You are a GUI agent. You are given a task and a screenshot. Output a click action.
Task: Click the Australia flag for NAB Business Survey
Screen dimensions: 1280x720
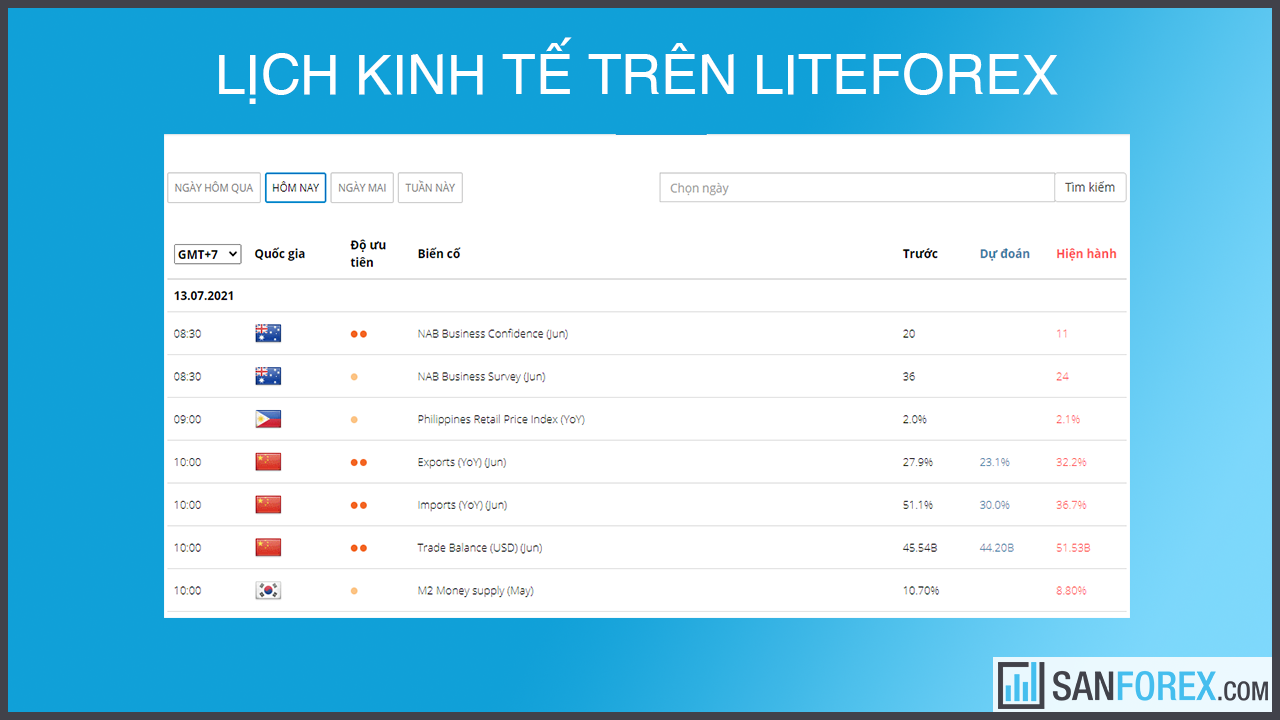pyautogui.click(x=268, y=376)
